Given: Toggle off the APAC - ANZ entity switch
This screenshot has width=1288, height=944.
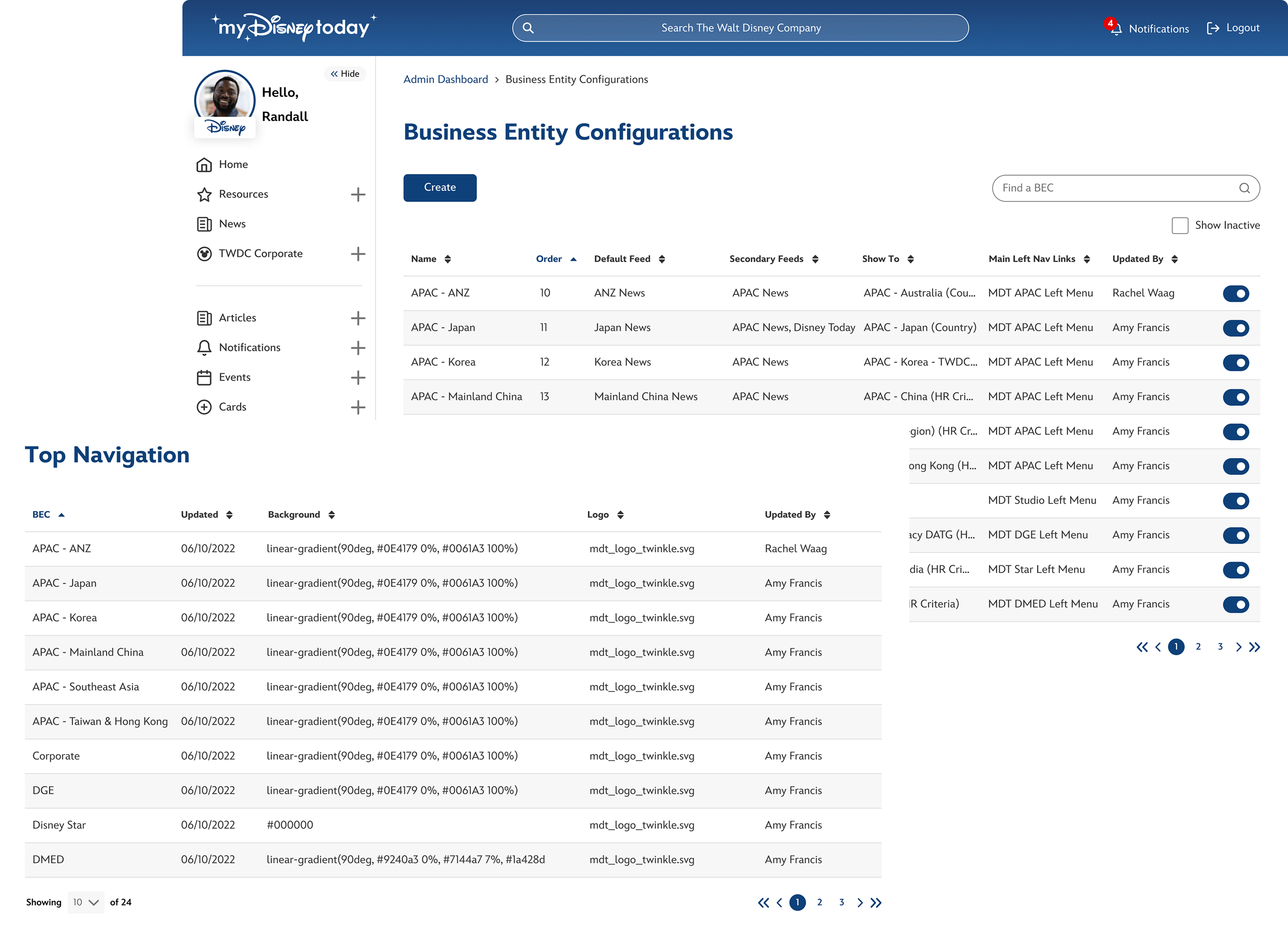Looking at the screenshot, I should (x=1235, y=294).
